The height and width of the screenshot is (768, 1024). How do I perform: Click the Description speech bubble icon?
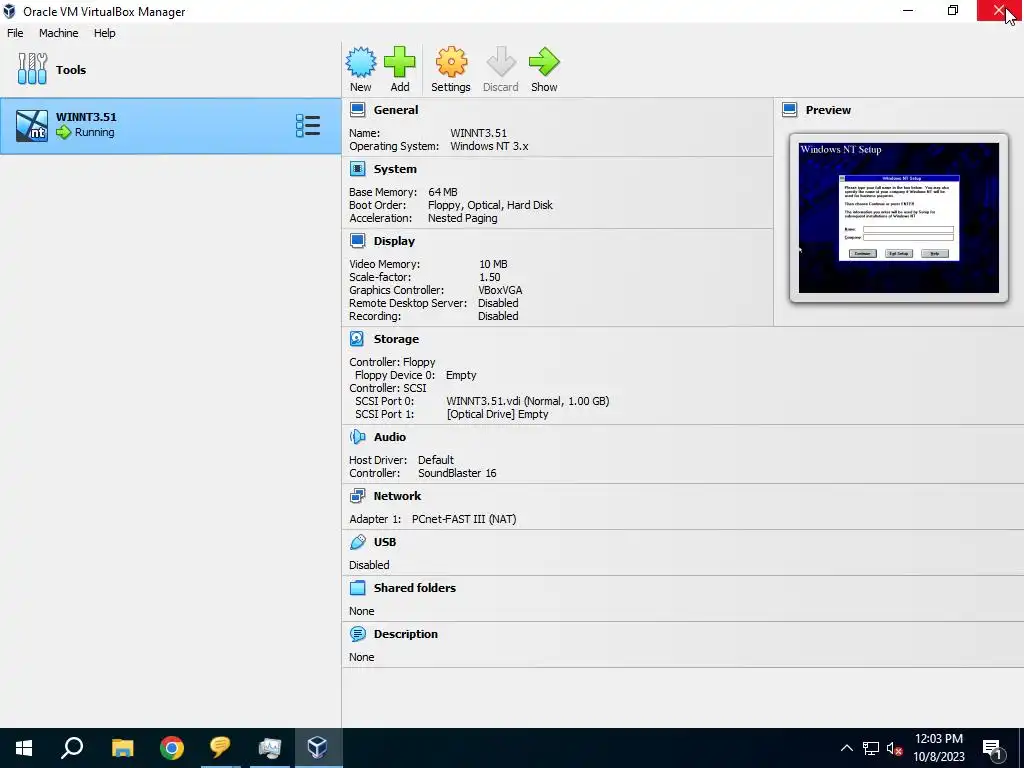358,634
